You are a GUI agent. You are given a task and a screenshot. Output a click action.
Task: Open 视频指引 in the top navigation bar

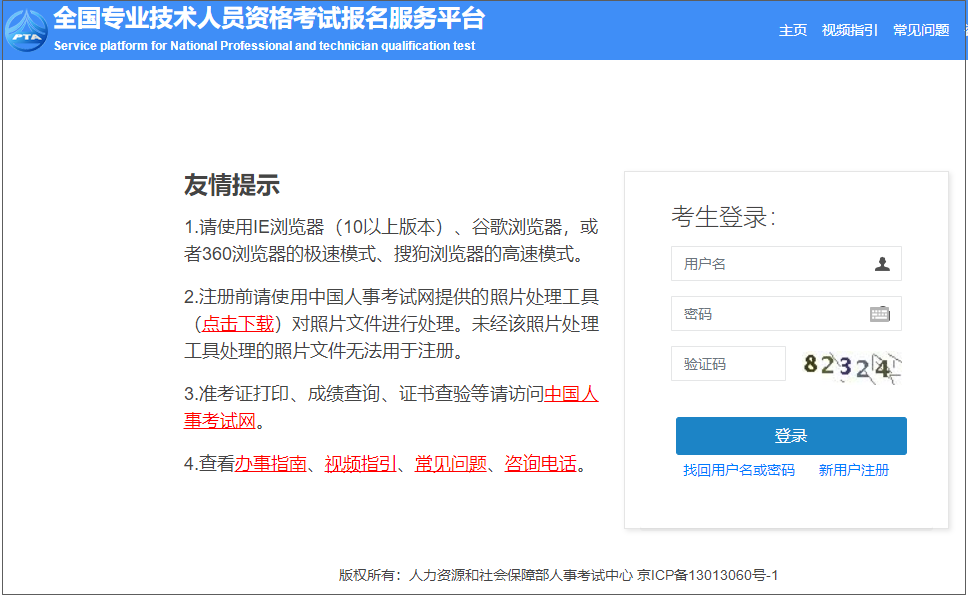849,30
